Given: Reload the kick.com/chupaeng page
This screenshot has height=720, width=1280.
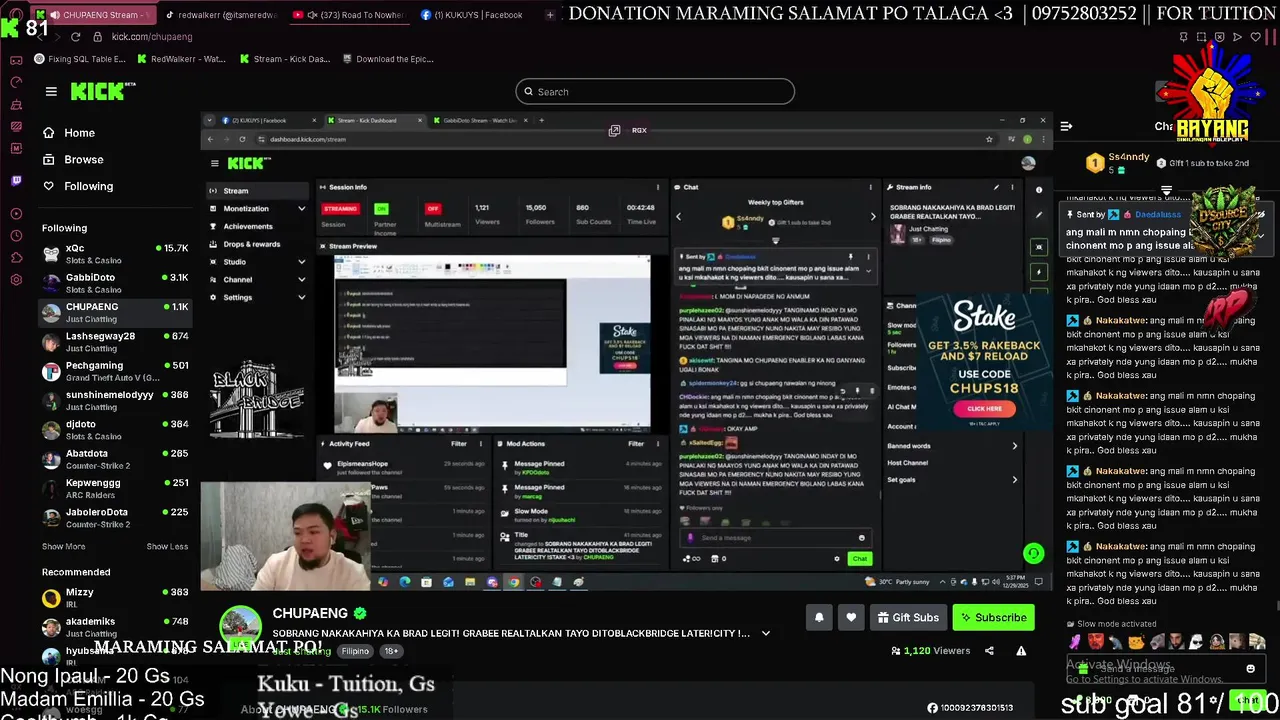Looking at the screenshot, I should pos(75,37).
